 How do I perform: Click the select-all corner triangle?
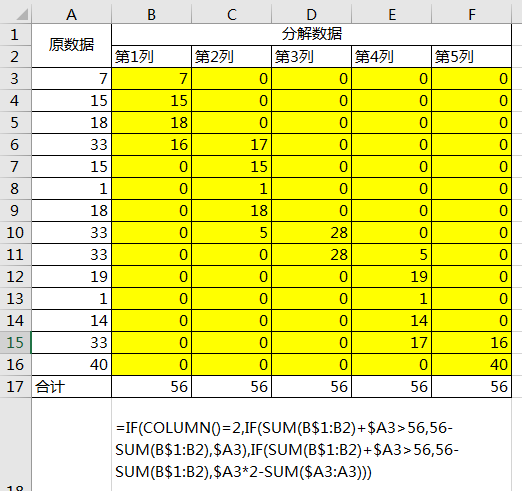click(x=22, y=15)
